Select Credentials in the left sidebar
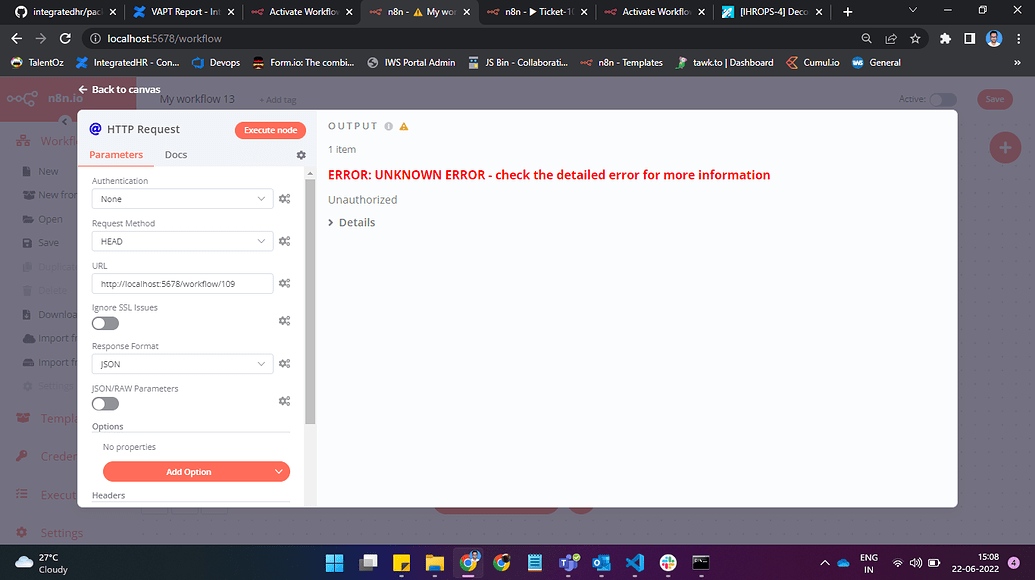 (45, 455)
